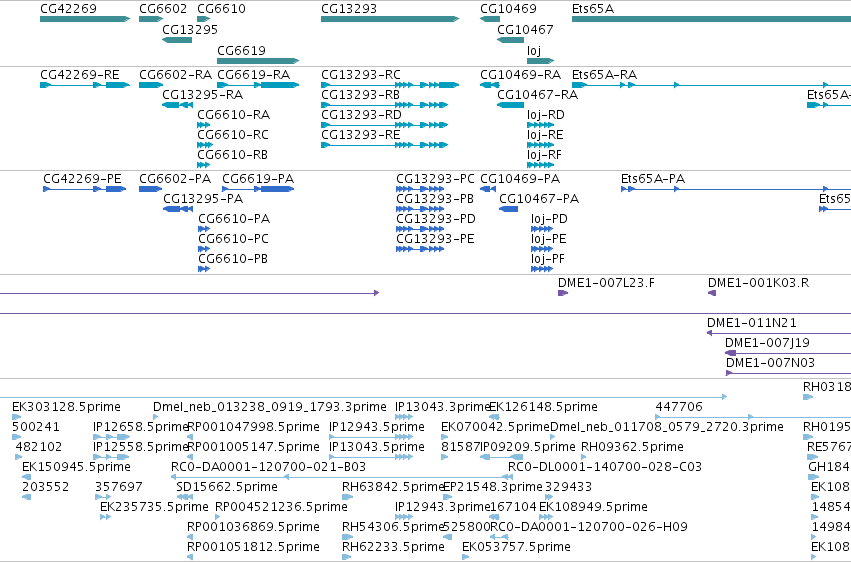Screen dimensions: 851x562
Task: Select the CG6619 gene label
Action: click(242, 50)
